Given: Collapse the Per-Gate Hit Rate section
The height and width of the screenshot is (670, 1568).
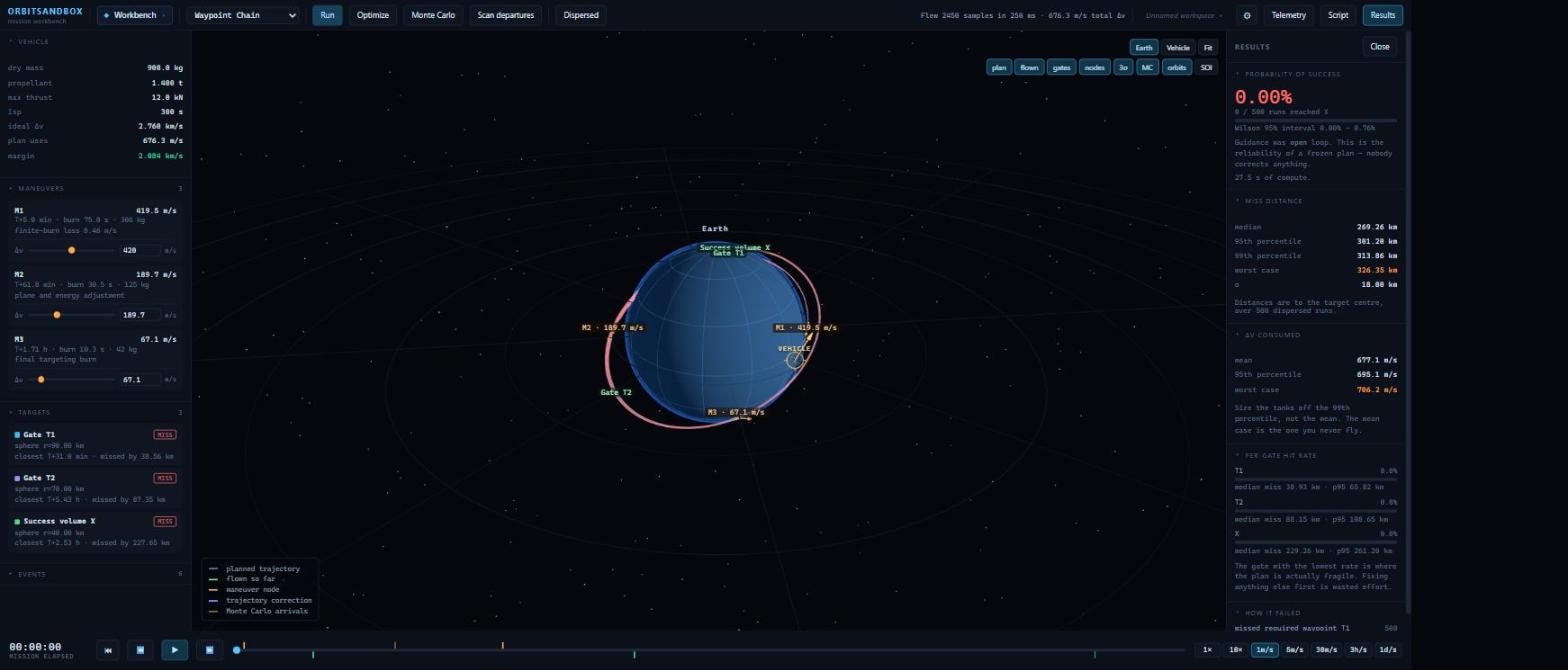Looking at the screenshot, I should pos(1316,455).
